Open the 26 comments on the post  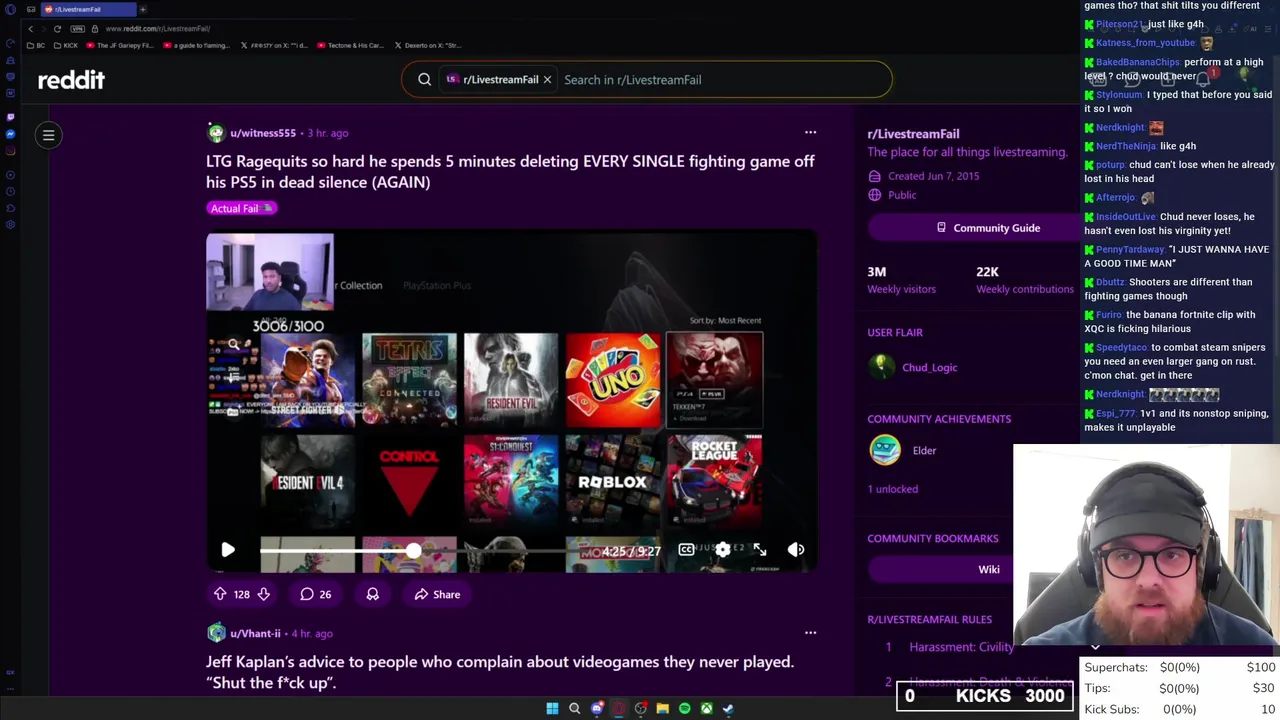click(x=316, y=594)
